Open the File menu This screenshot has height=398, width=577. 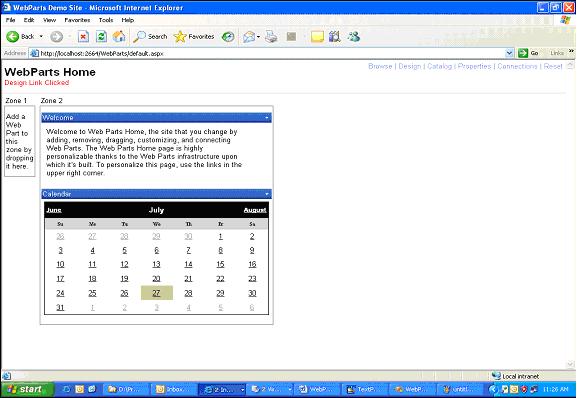(x=10, y=20)
